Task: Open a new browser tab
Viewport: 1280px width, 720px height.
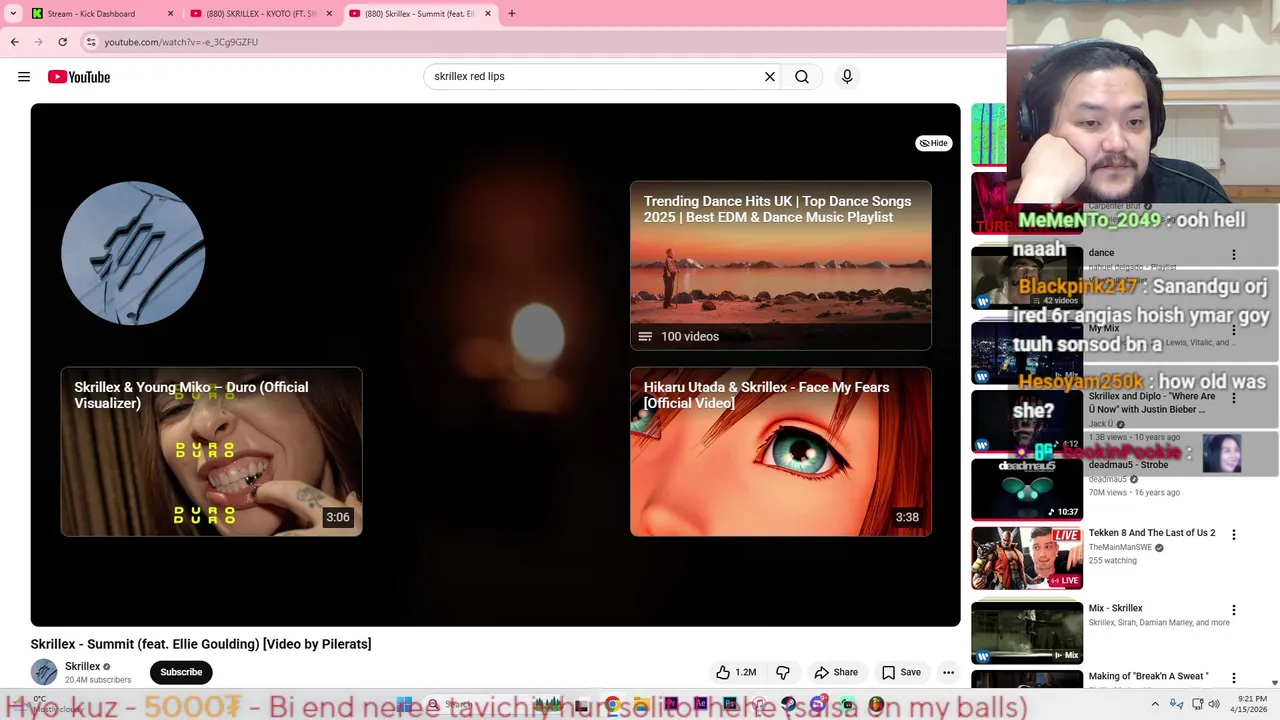Action: (x=512, y=14)
